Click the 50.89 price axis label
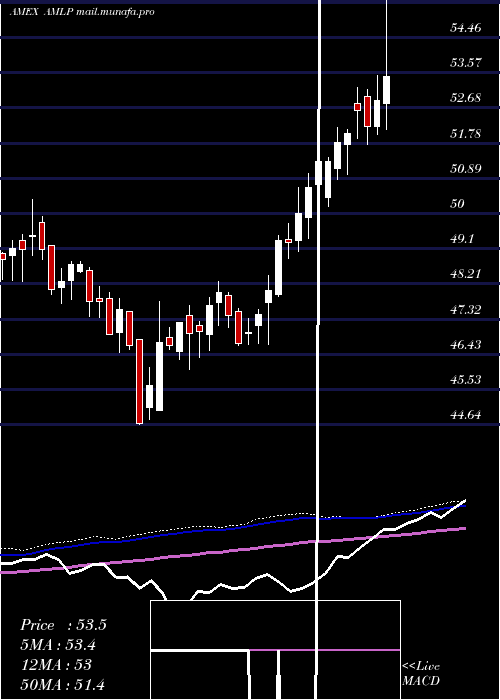 point(466,169)
